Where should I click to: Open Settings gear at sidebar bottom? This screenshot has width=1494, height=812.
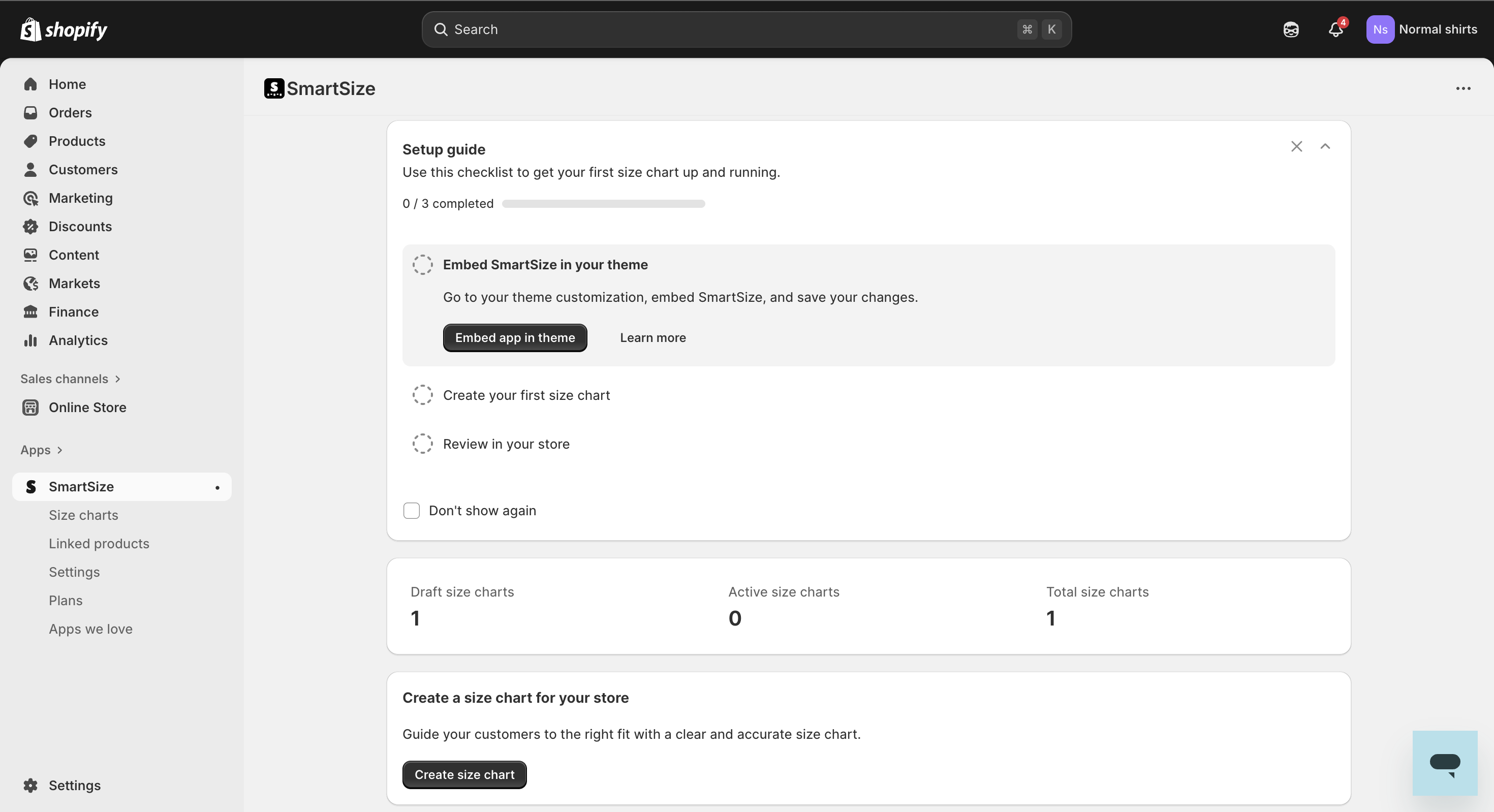click(30, 785)
